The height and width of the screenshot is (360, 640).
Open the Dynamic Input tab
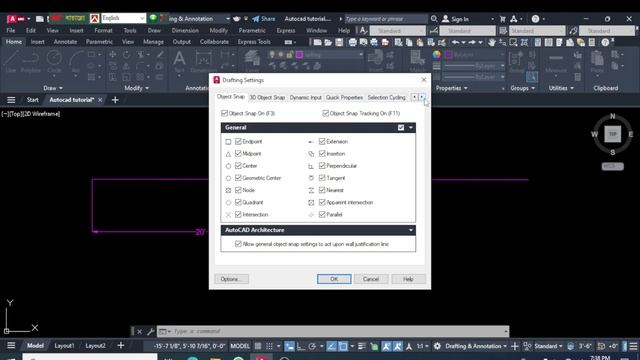tap(306, 98)
